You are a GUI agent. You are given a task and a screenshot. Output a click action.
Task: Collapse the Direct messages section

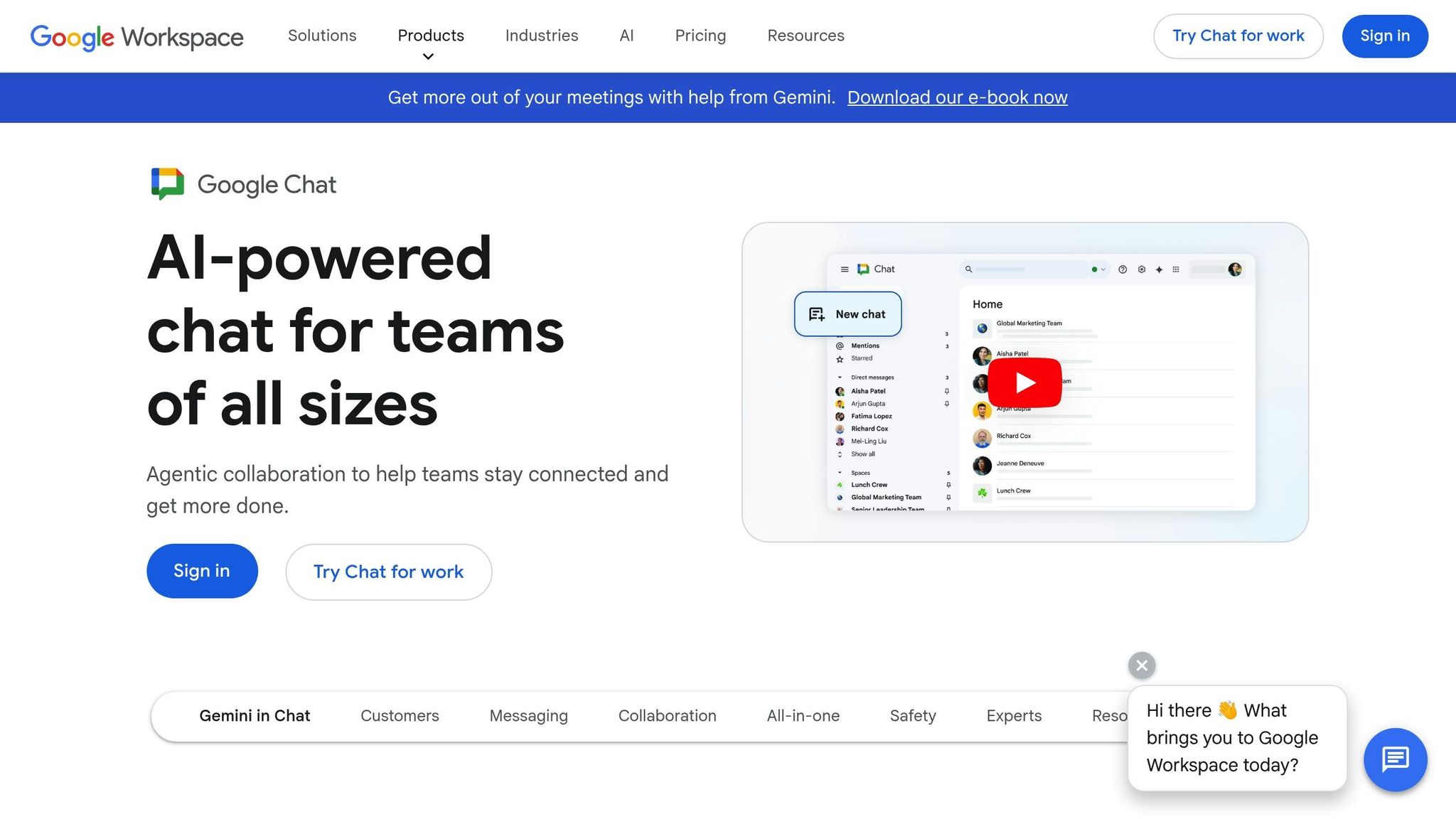click(x=840, y=378)
